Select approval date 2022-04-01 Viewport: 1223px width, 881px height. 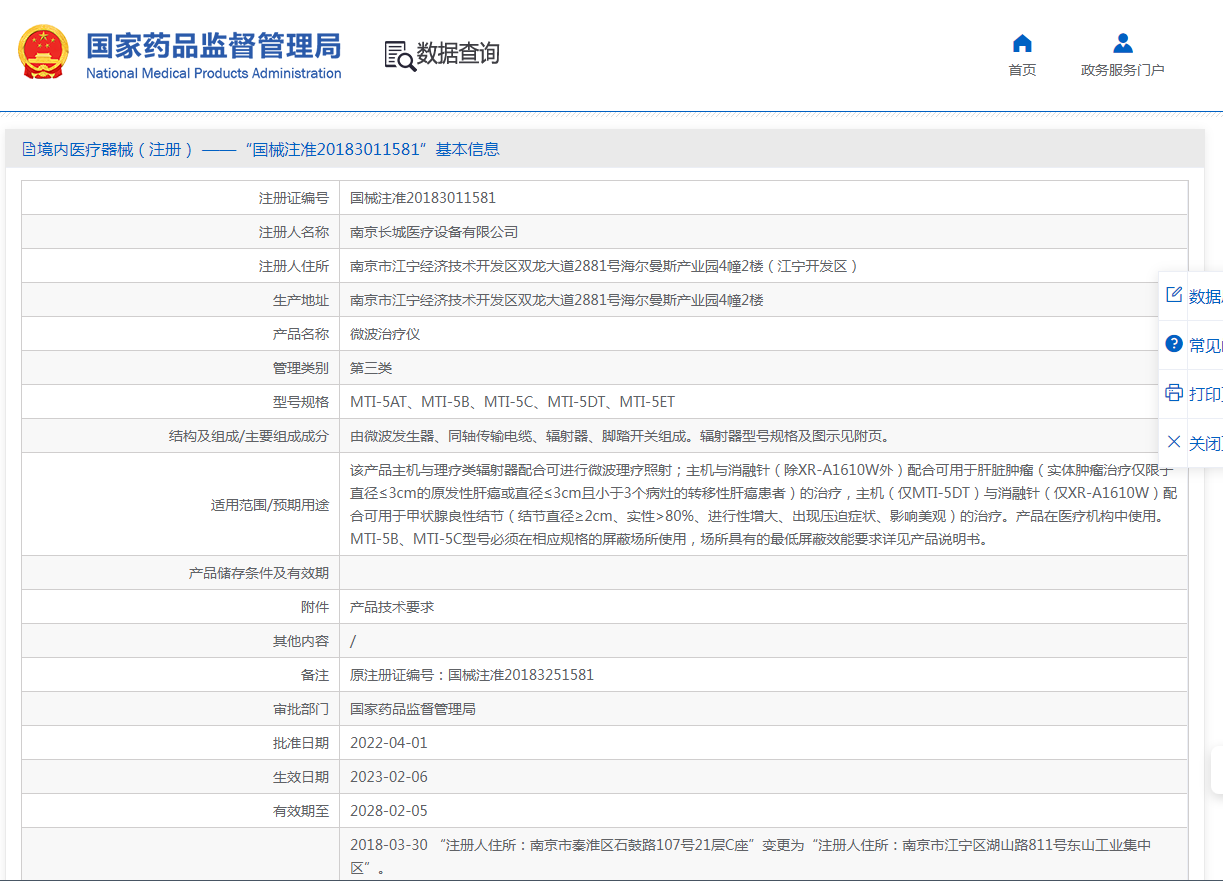[388, 743]
